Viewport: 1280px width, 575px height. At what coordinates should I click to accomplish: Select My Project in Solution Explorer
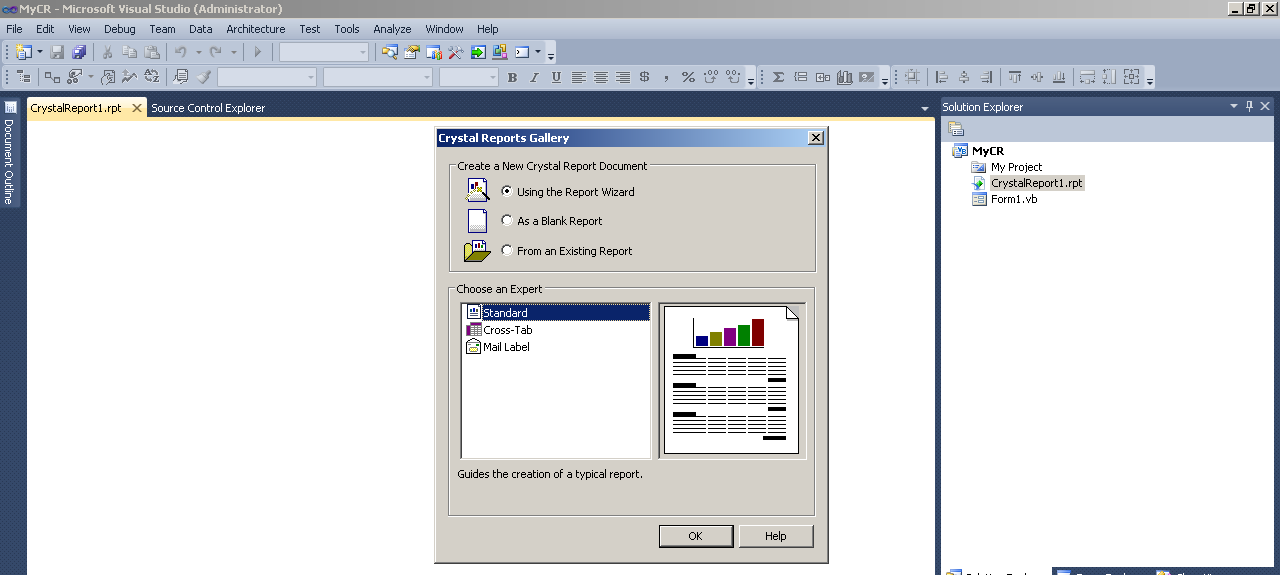1016,167
